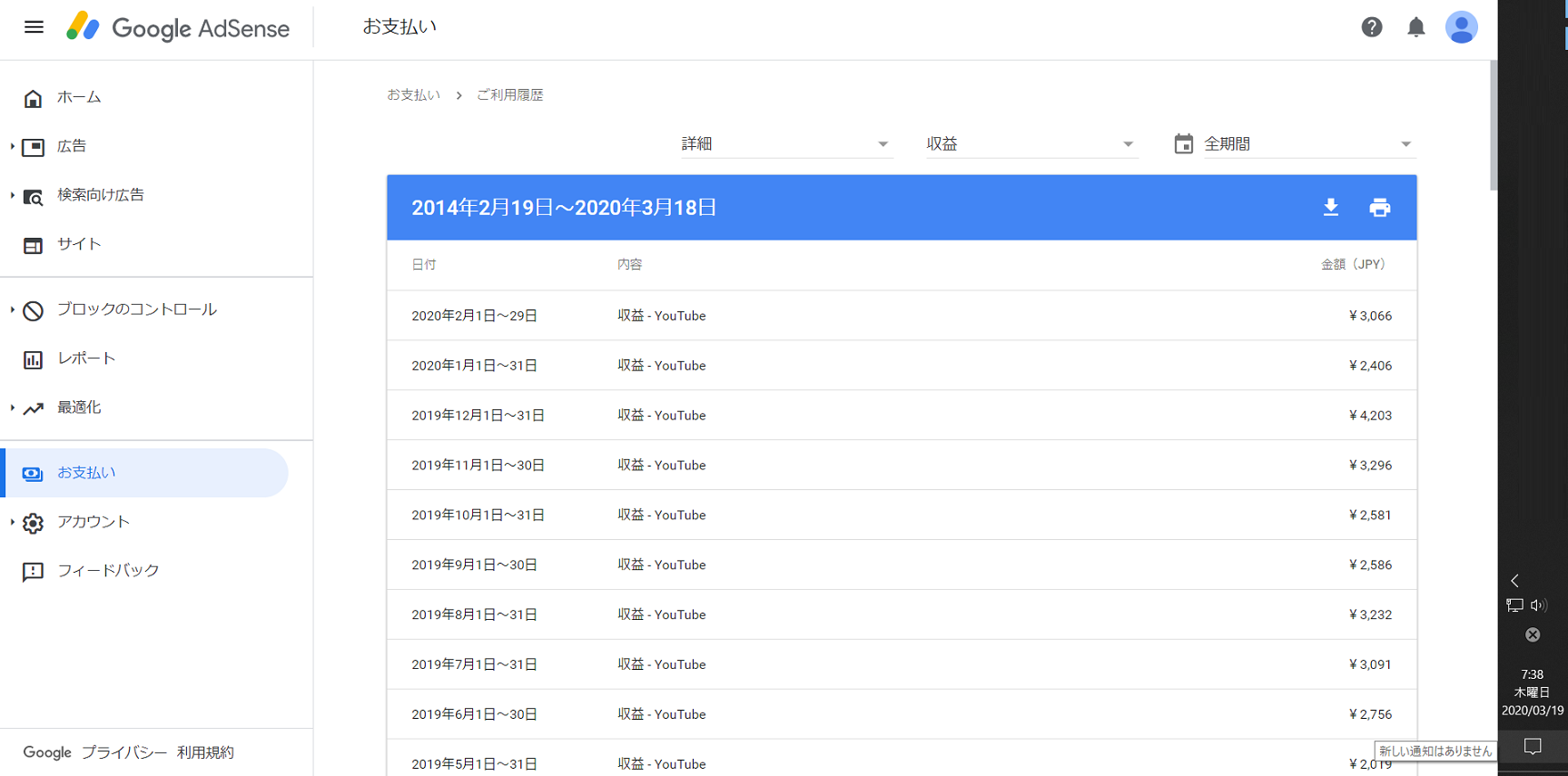This screenshot has height=776, width=1568.
Task: Click the help question mark icon
Action: [x=1371, y=27]
